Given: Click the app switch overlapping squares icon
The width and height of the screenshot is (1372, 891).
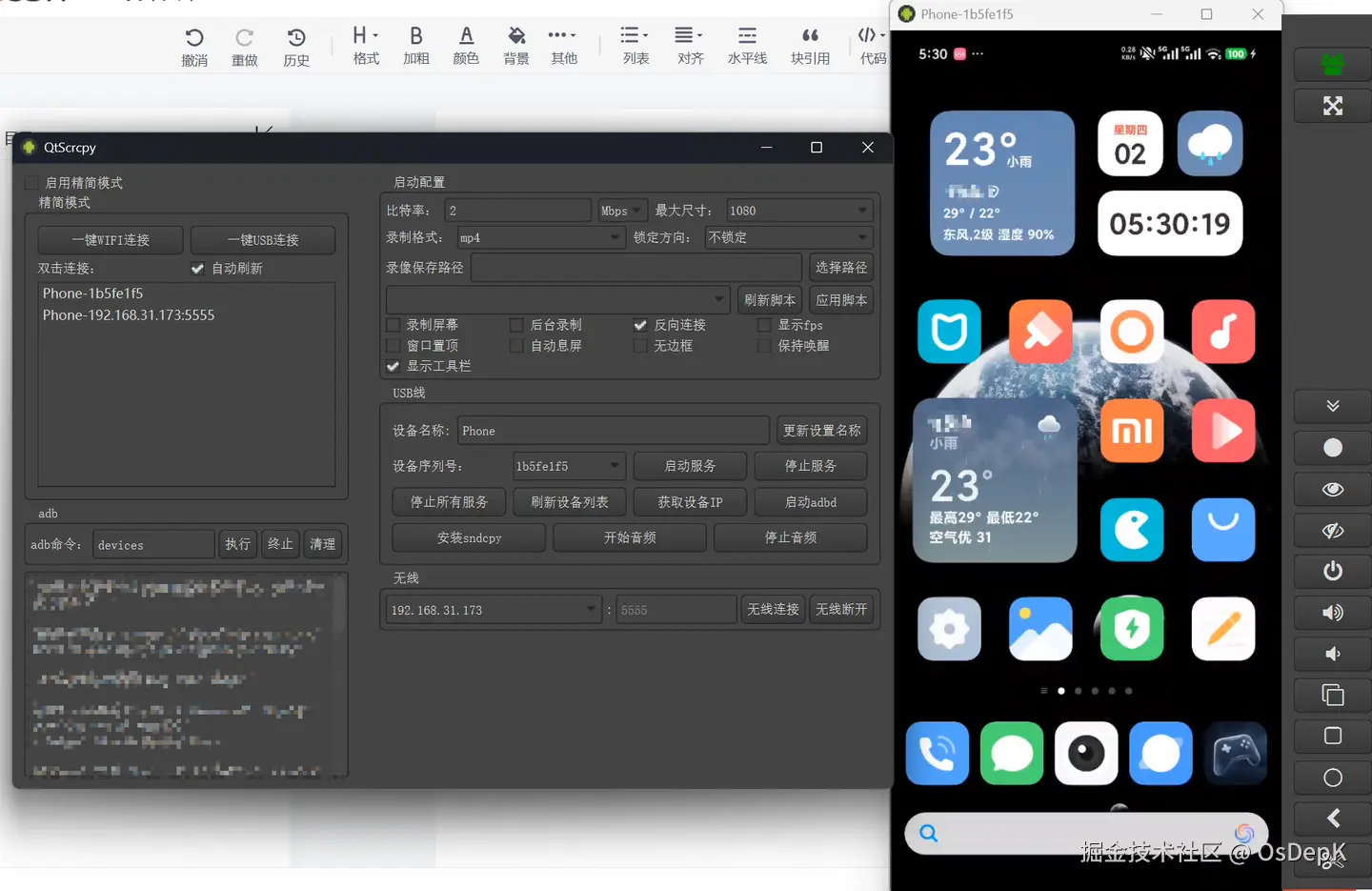Looking at the screenshot, I should coord(1333,695).
